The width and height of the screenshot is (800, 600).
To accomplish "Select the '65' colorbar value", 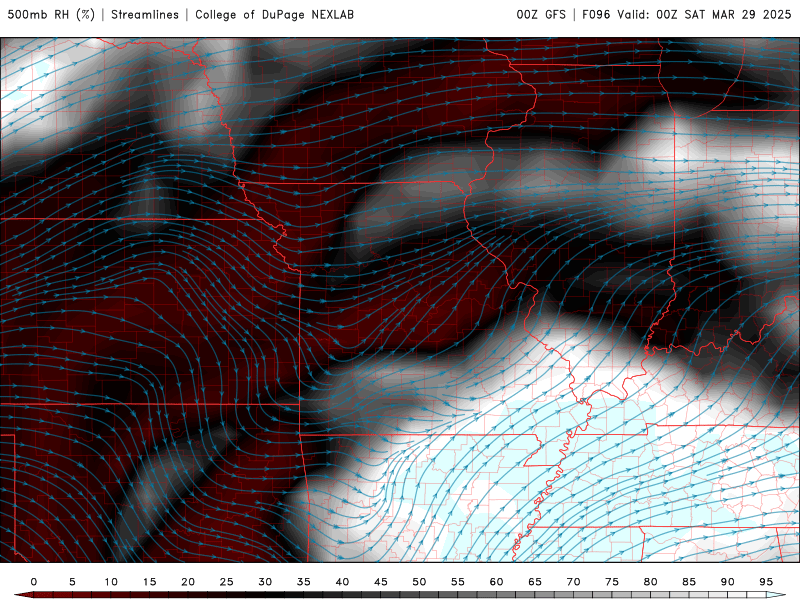I will coord(535,582).
